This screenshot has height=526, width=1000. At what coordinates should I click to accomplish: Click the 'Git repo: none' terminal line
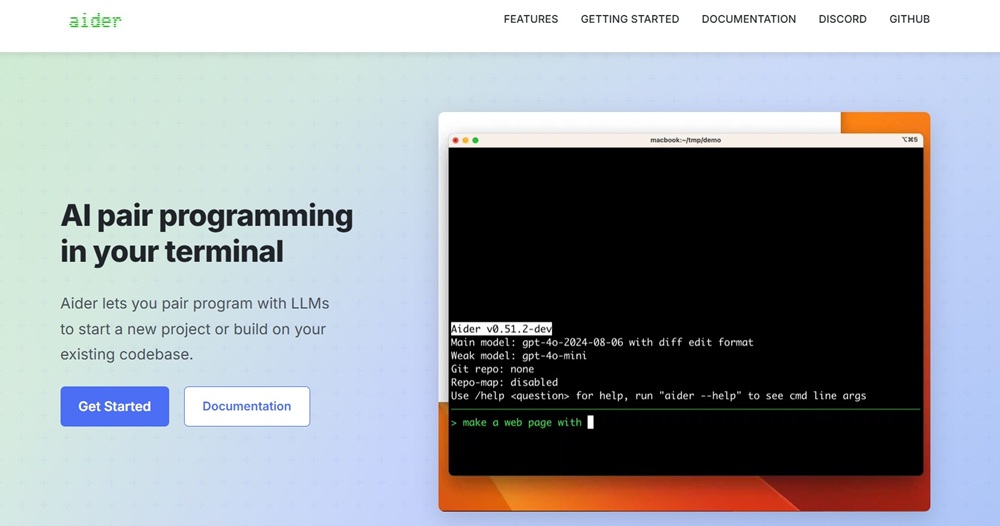[492, 369]
